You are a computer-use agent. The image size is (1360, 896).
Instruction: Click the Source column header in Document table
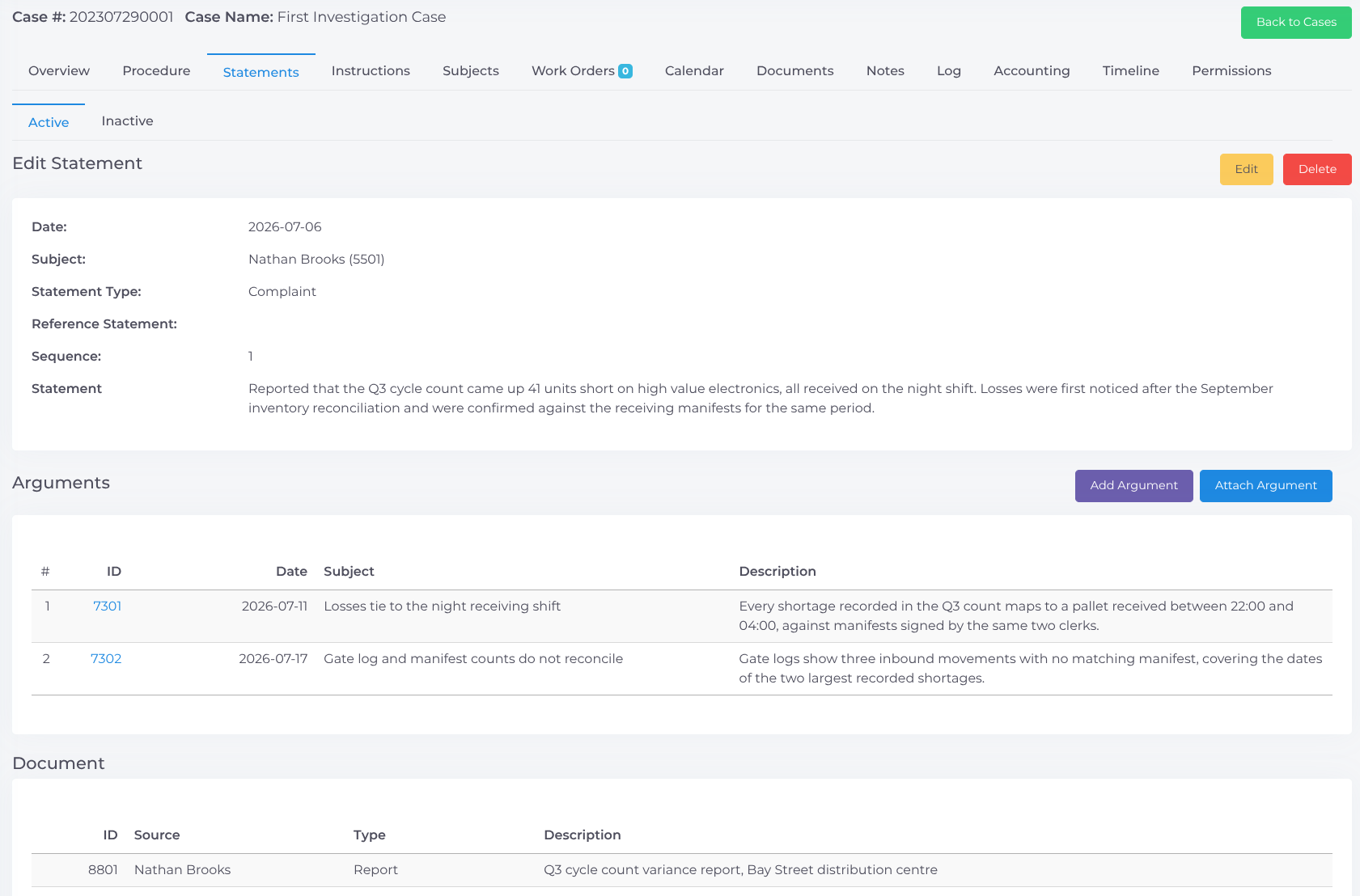pyautogui.click(x=157, y=835)
